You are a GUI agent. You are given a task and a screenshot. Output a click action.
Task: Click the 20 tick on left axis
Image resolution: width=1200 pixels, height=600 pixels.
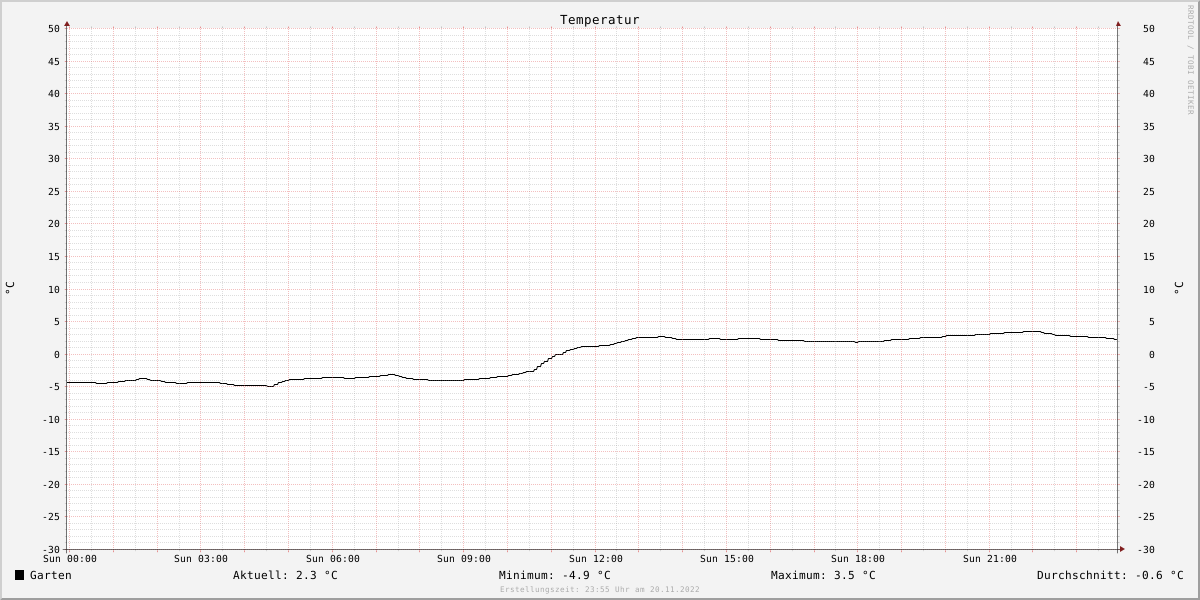[x=54, y=224]
